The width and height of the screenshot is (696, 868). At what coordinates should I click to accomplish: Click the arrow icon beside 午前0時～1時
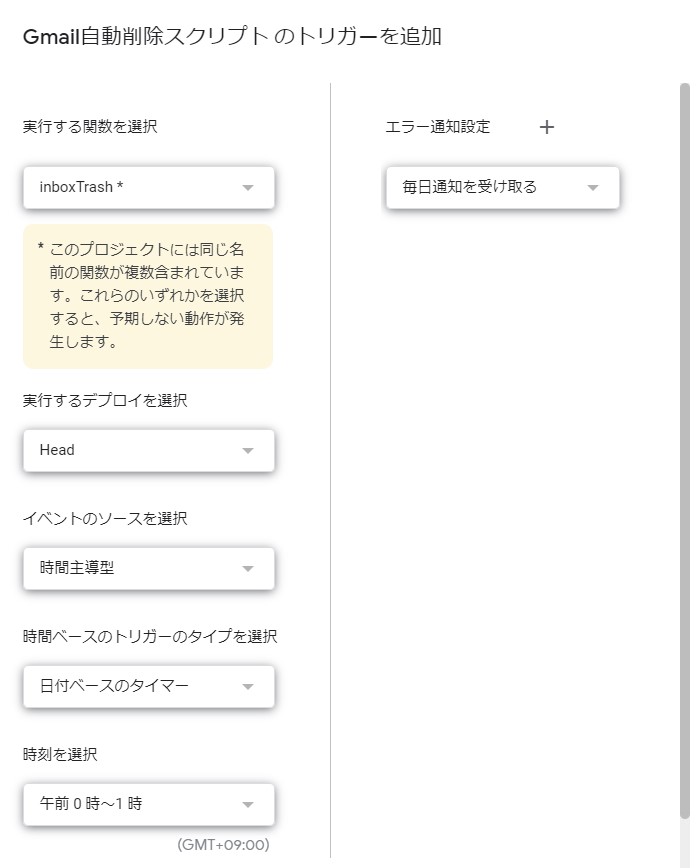click(x=248, y=804)
